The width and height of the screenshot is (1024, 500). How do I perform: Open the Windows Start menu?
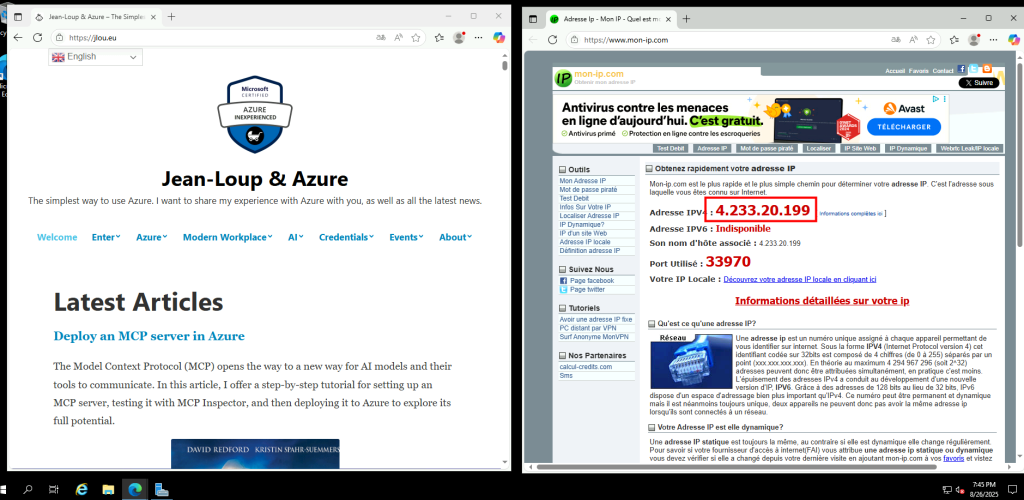point(5,488)
